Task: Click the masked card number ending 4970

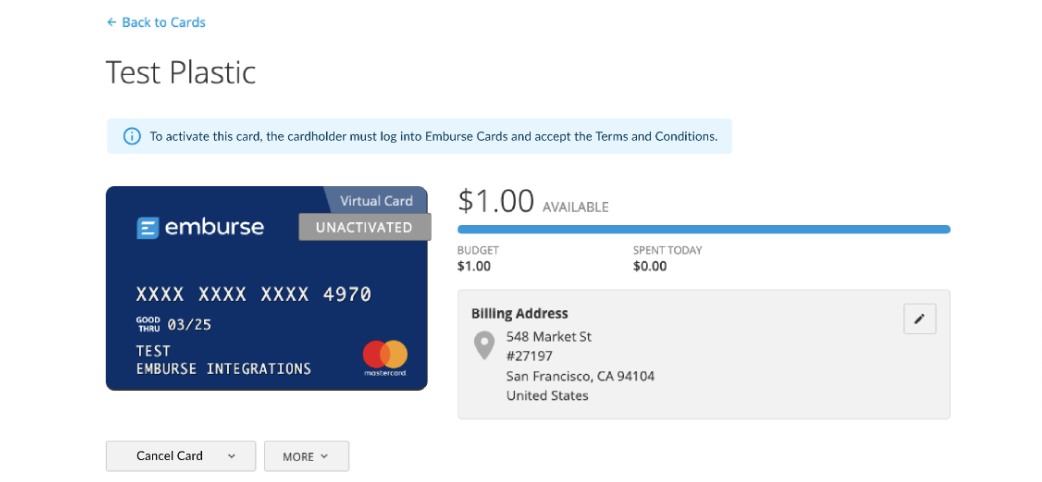Action: click(253, 294)
